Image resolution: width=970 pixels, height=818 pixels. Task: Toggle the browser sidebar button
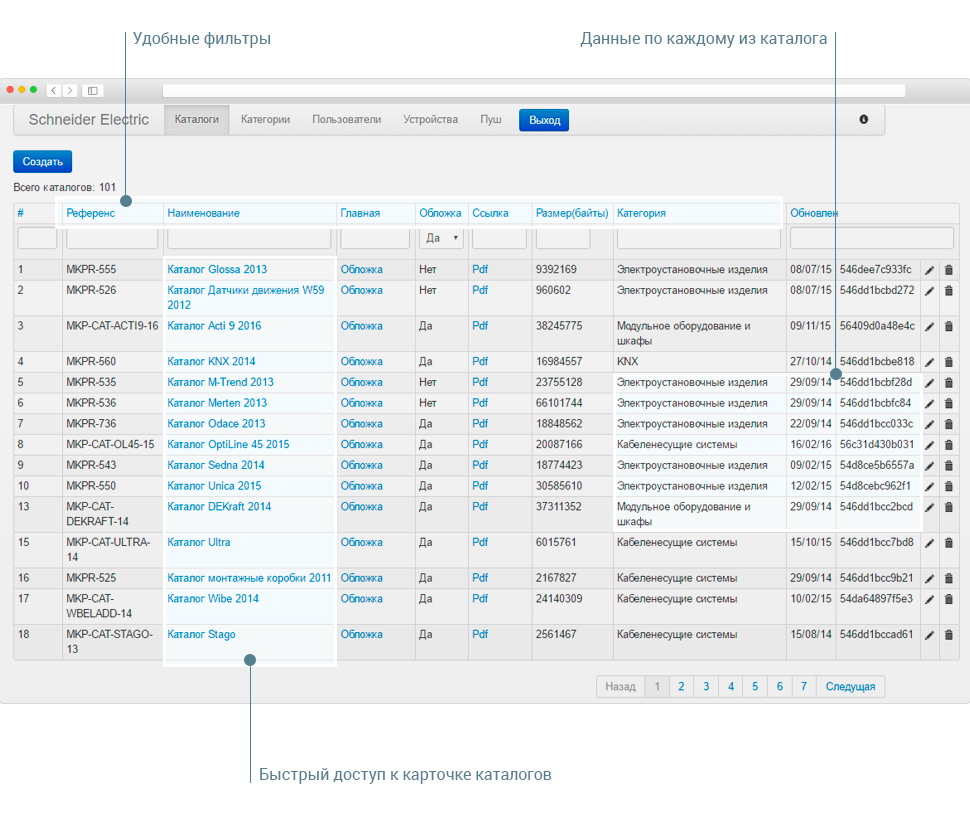click(93, 90)
